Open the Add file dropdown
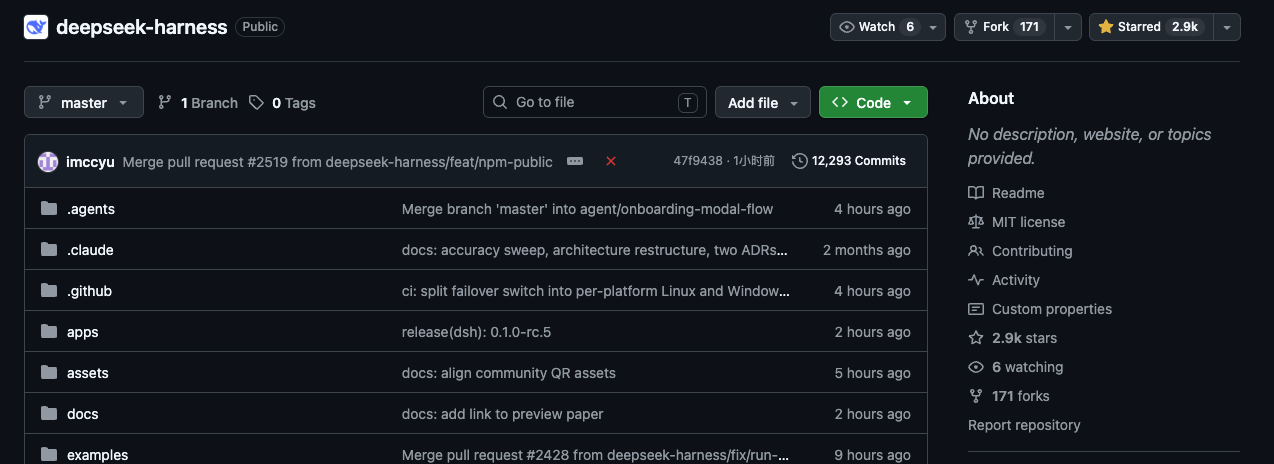The image size is (1274, 464). click(x=763, y=102)
